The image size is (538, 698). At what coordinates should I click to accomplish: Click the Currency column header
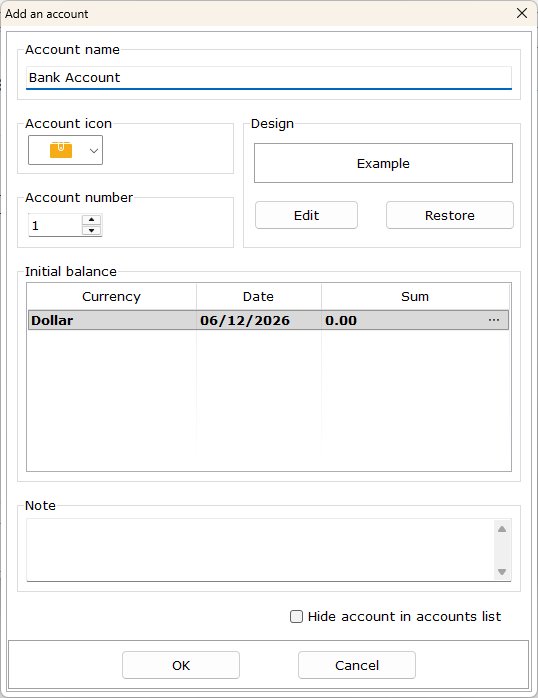tap(111, 296)
